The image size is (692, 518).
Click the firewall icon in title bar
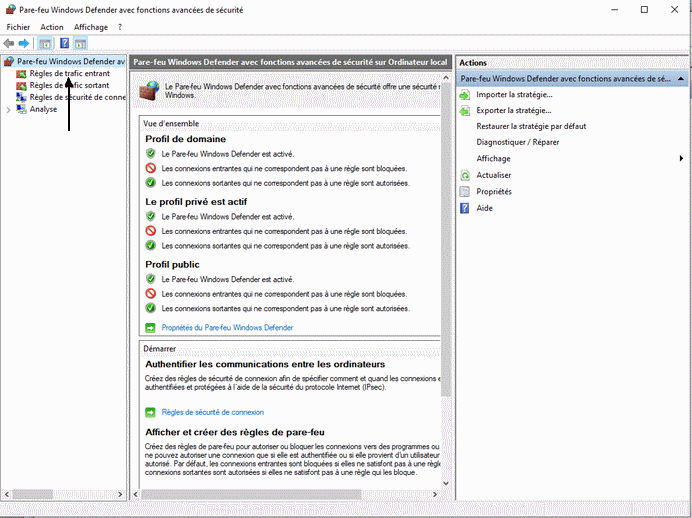[x=10, y=9]
